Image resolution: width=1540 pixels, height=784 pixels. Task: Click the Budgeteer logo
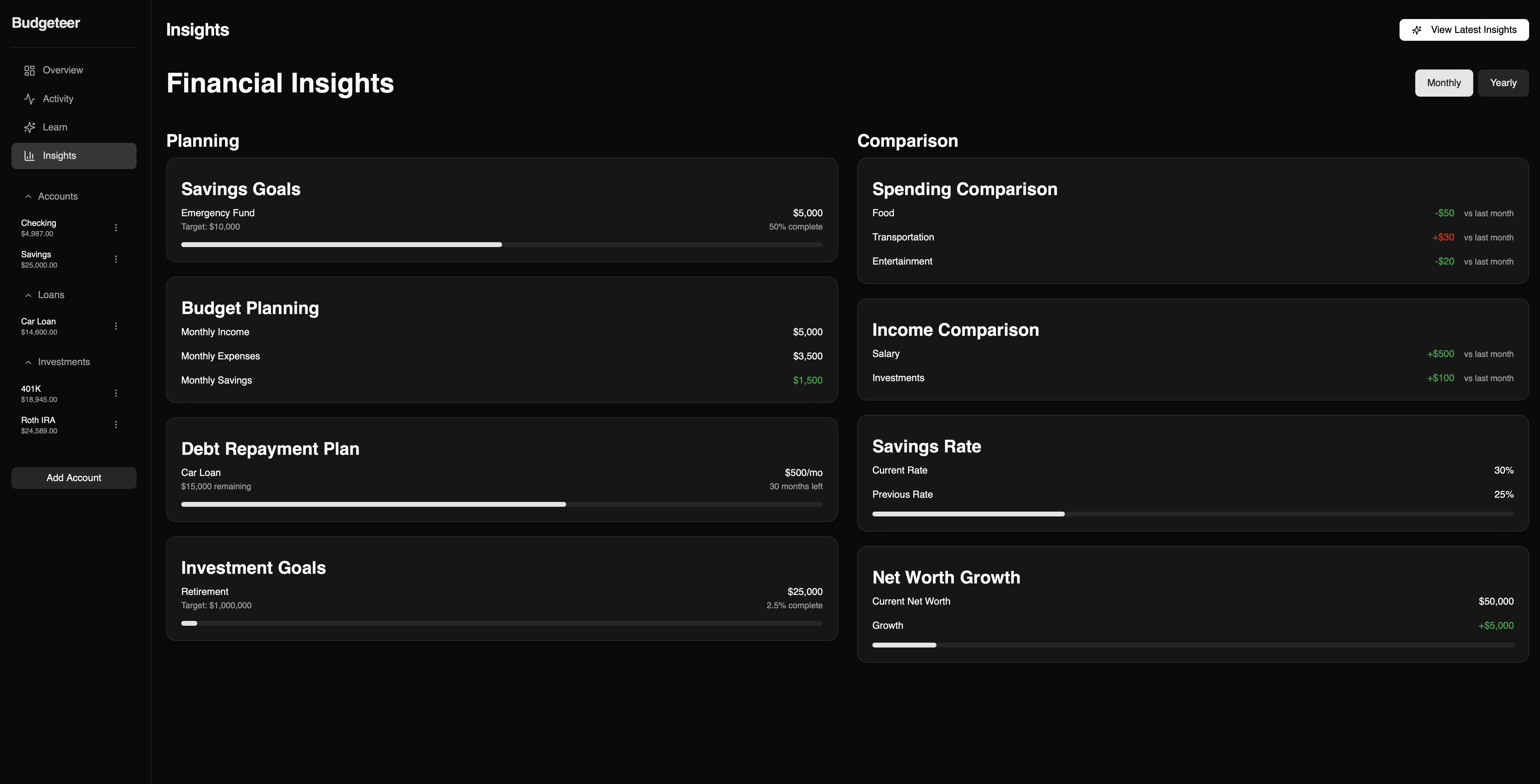(x=45, y=23)
